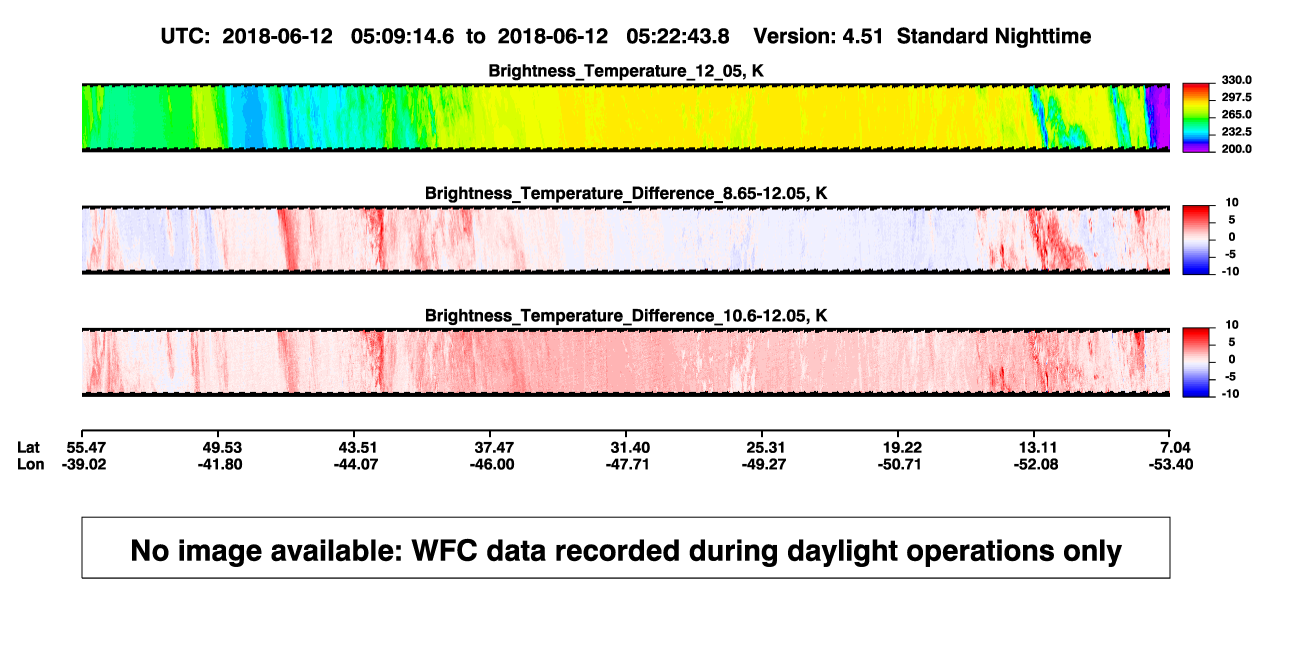
Task: Click the 'Lat' axis label
Action: 30,447
